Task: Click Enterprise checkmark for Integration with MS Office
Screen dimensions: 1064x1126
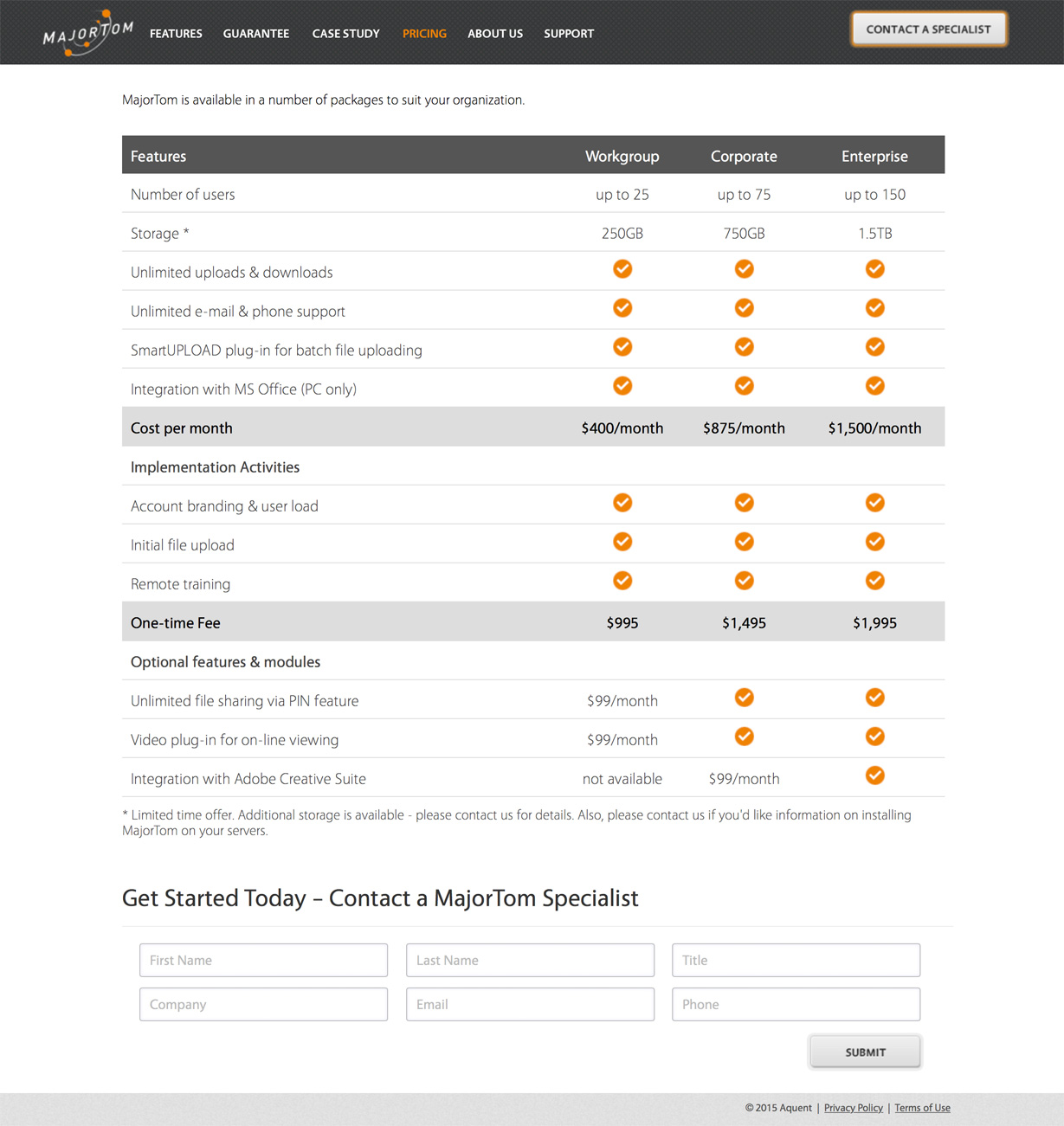Action: pos(874,386)
